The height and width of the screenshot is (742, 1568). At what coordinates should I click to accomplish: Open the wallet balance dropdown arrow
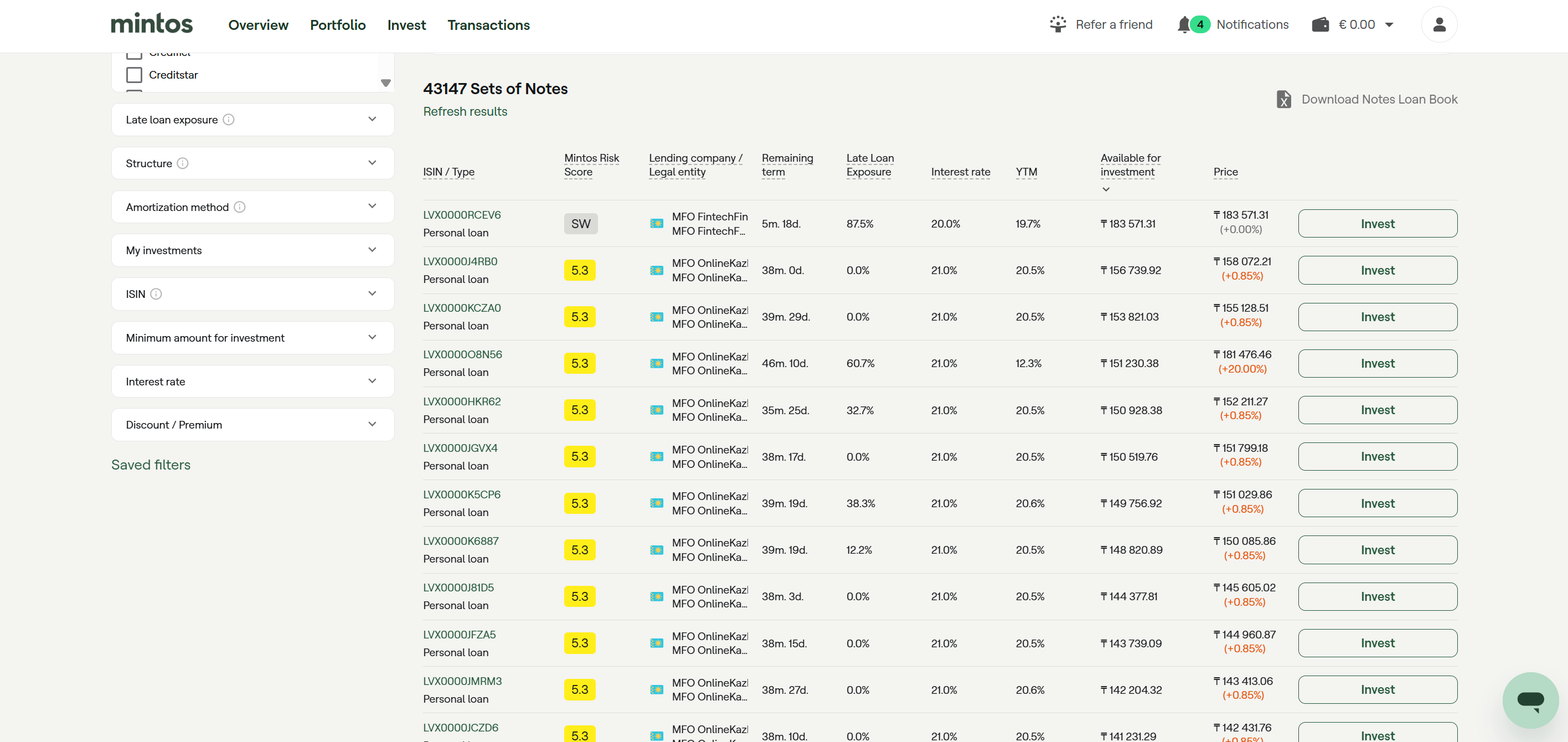1389,25
